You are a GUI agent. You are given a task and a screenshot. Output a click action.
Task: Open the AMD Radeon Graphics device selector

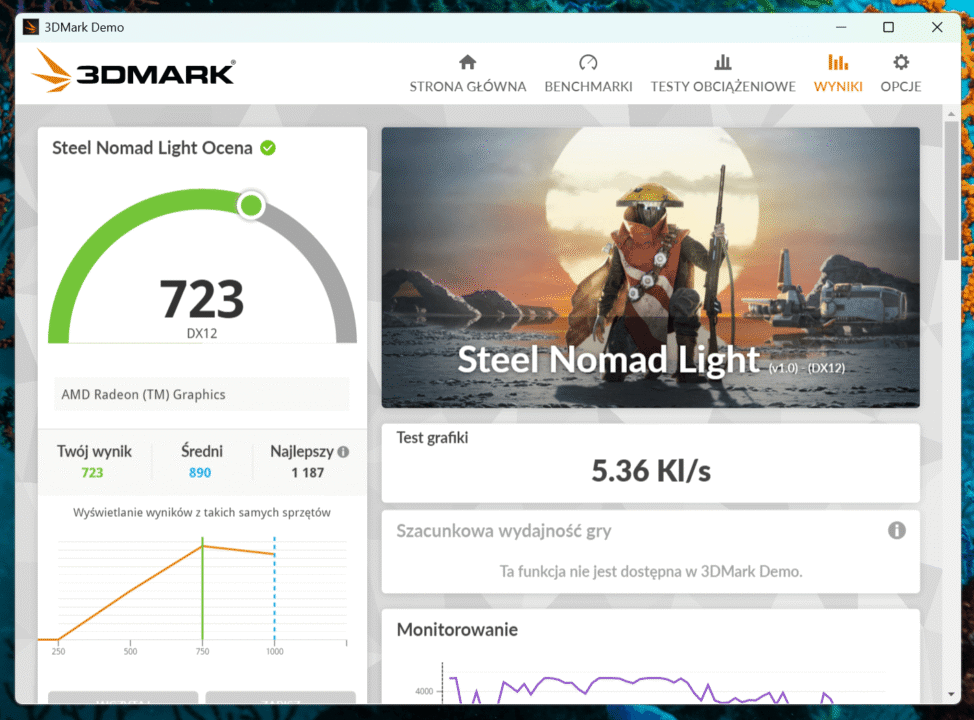point(201,394)
